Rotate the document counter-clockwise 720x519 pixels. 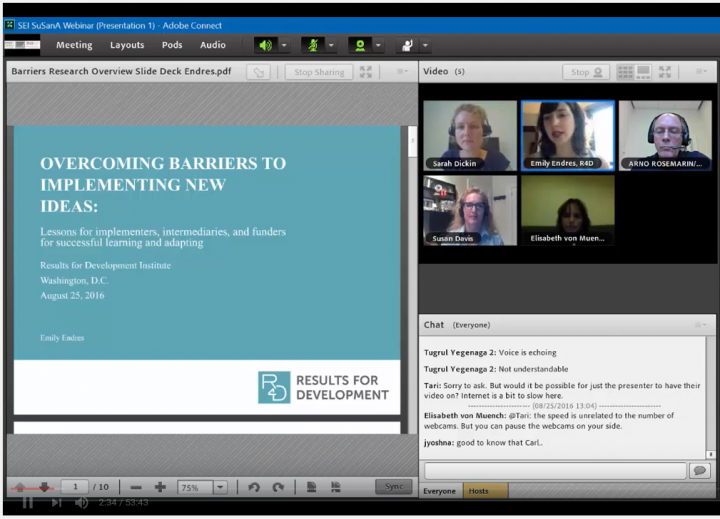[x=254, y=487]
